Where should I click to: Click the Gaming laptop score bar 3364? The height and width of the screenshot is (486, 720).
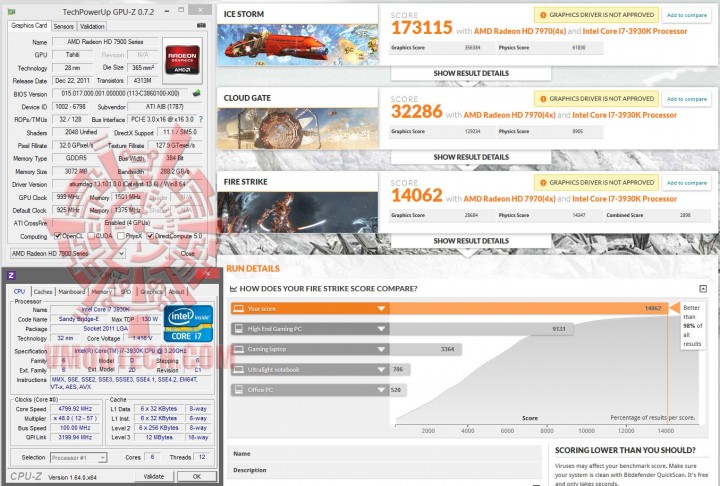[x=425, y=349]
